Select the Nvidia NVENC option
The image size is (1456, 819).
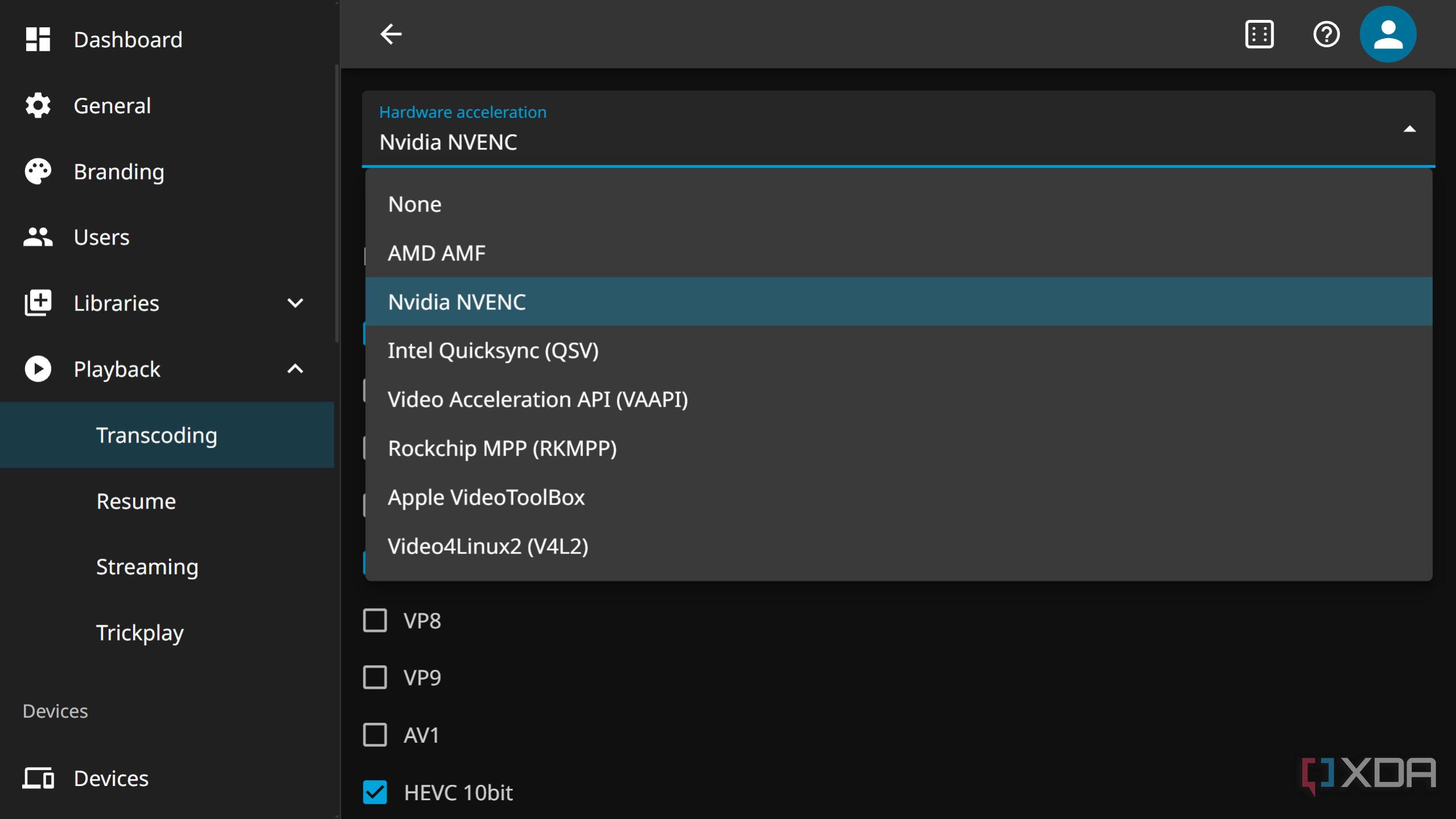(899, 301)
